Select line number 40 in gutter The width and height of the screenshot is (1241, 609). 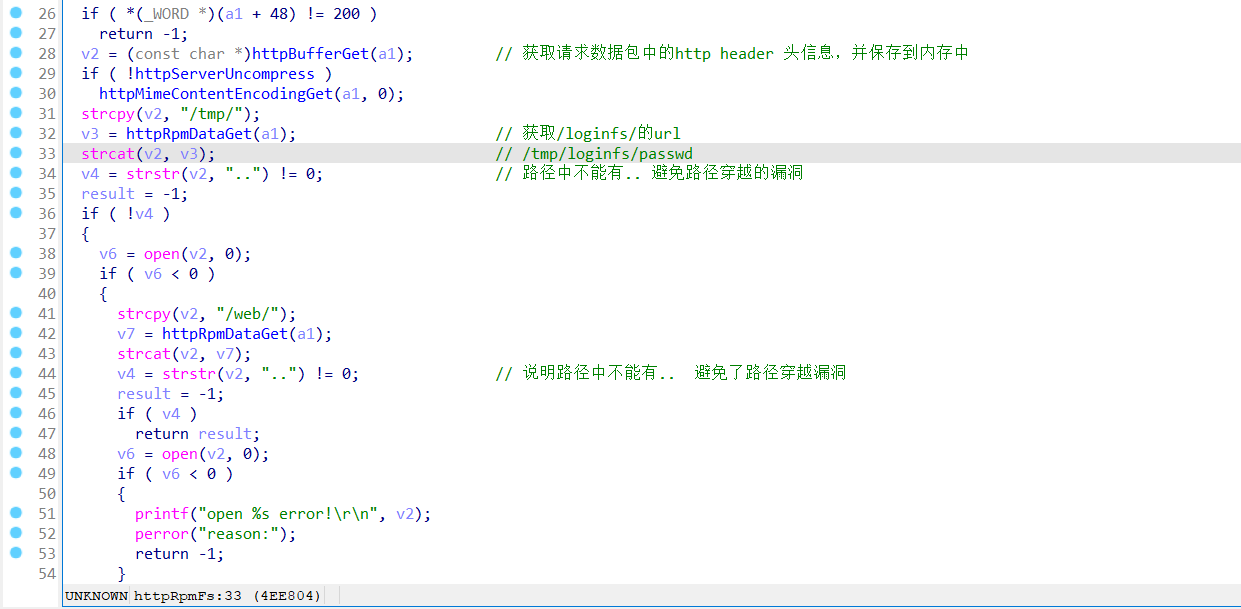click(47, 293)
